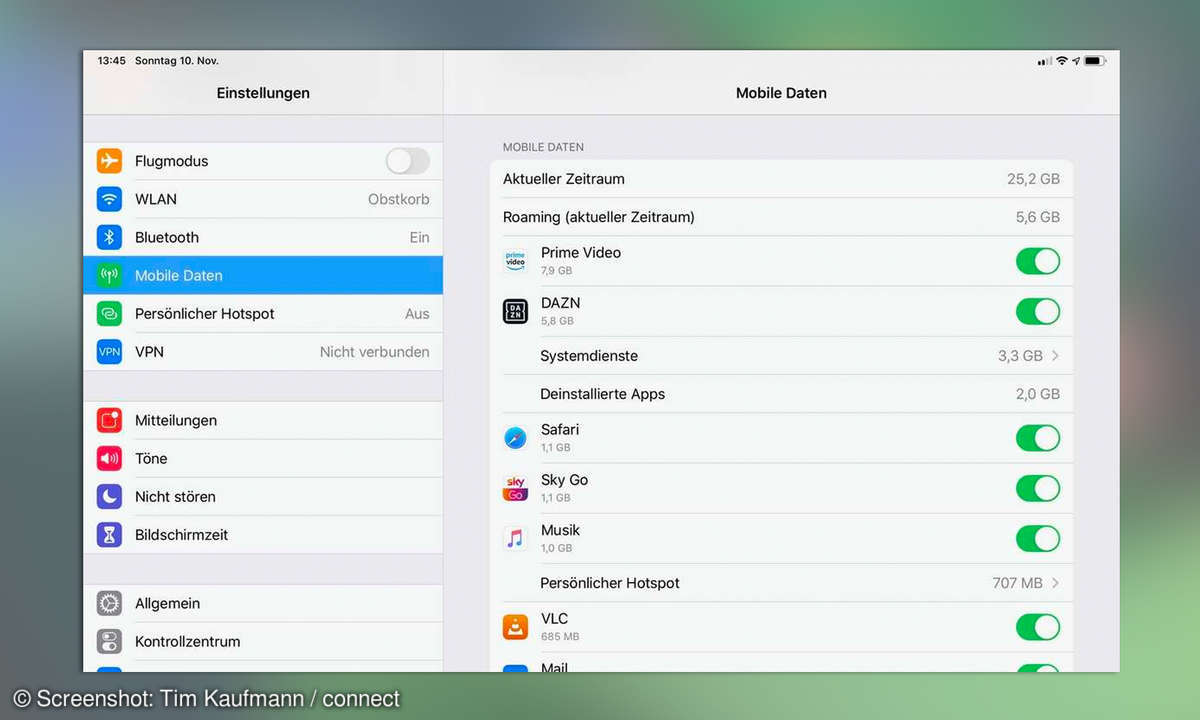The width and height of the screenshot is (1200, 720).
Task: Tap the DAZN app icon
Action: 515,311
